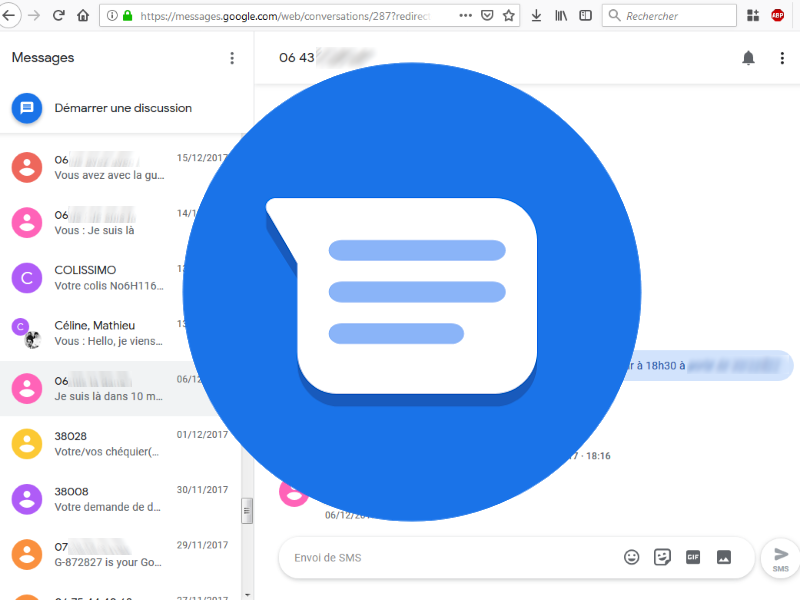
Task: Open conversation options three-dot menu
Action: pos(782,58)
